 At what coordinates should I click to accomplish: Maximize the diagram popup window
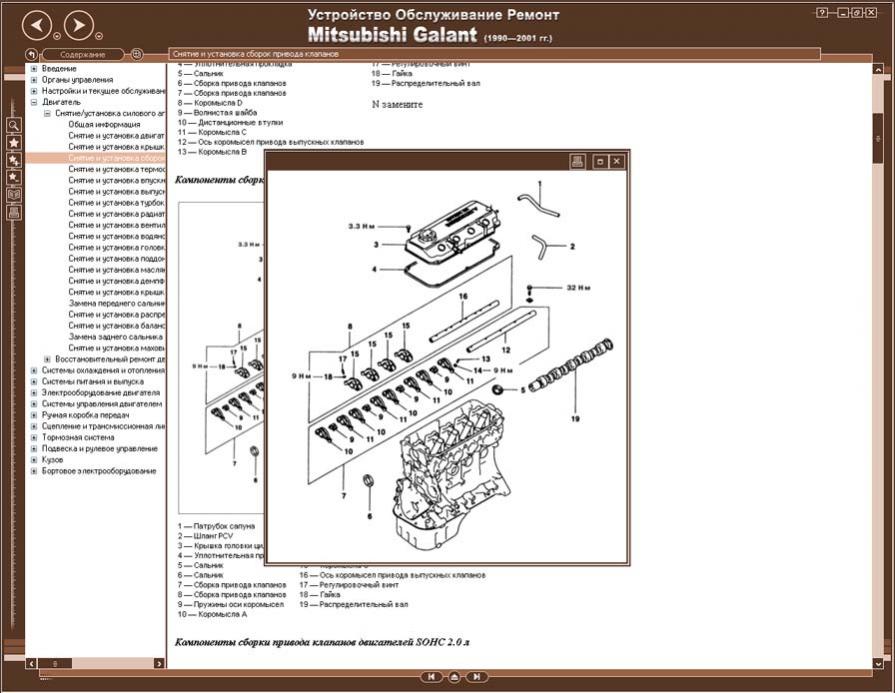[x=600, y=162]
